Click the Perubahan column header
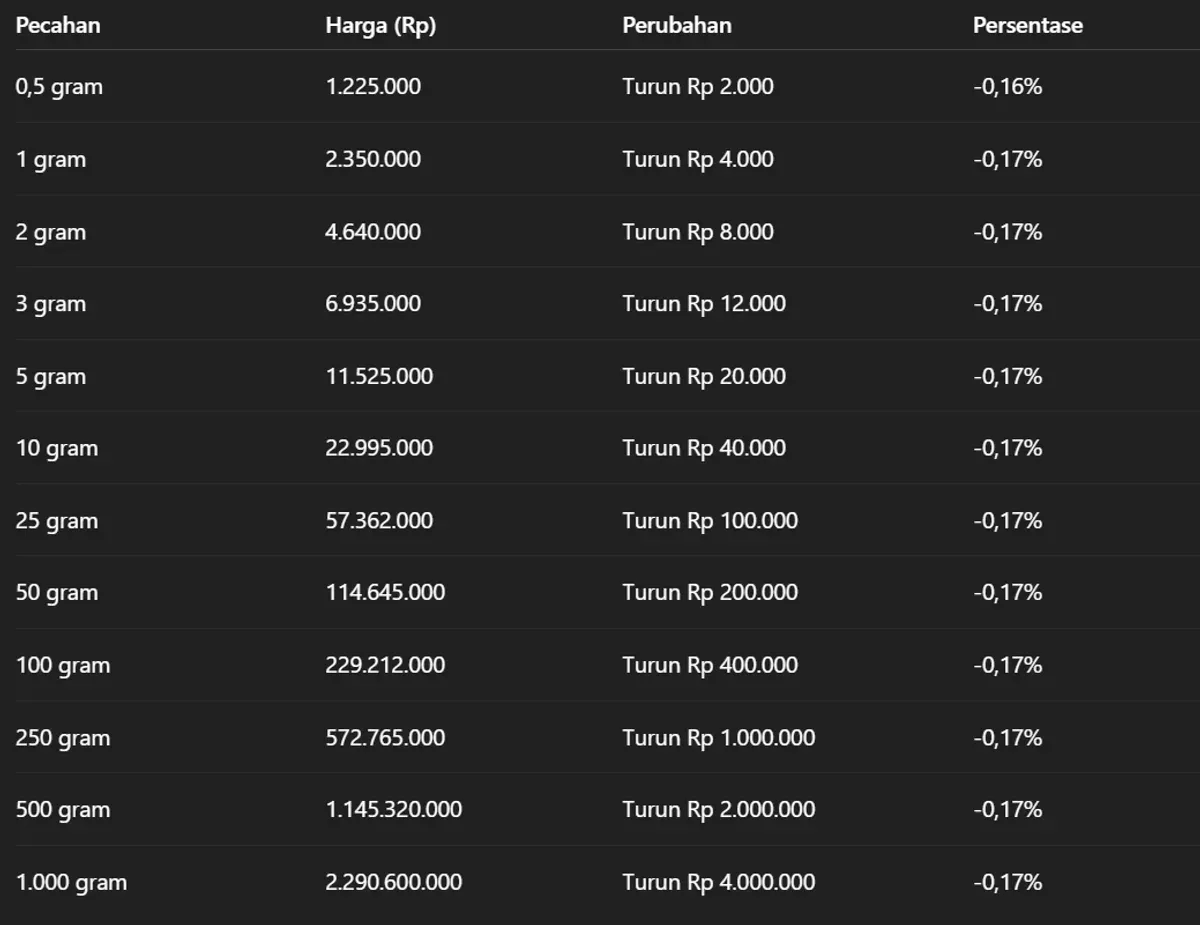The image size is (1200, 925). click(677, 25)
